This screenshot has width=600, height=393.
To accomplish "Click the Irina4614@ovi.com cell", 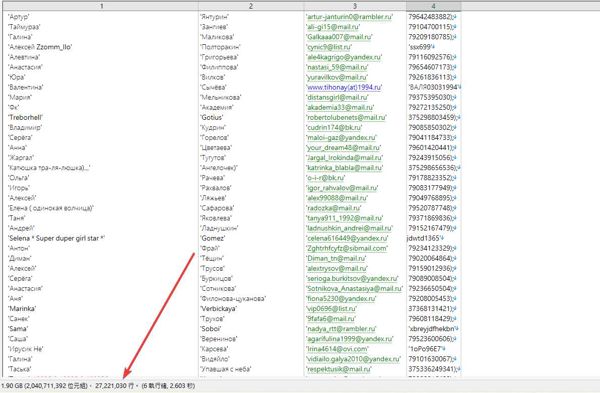I will (338, 349).
